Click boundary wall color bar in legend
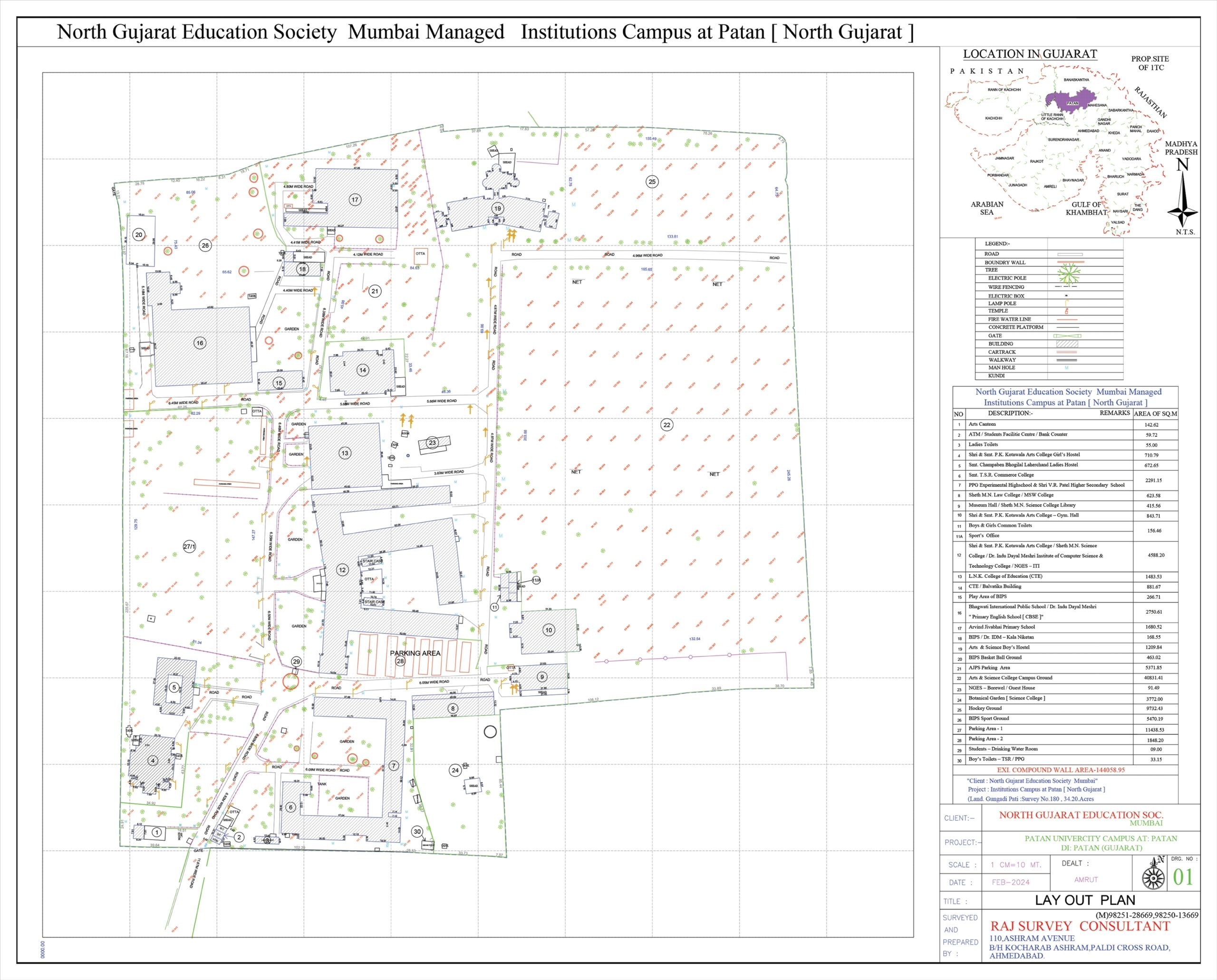The image size is (1217, 980). [x=1071, y=262]
